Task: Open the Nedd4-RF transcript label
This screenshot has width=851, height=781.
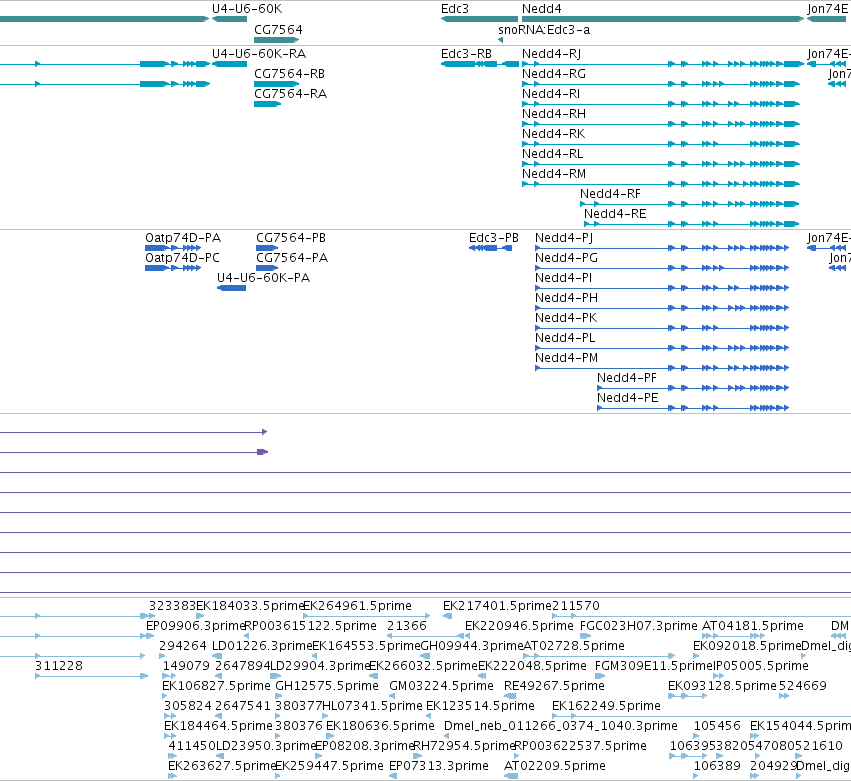Action: coord(610,194)
